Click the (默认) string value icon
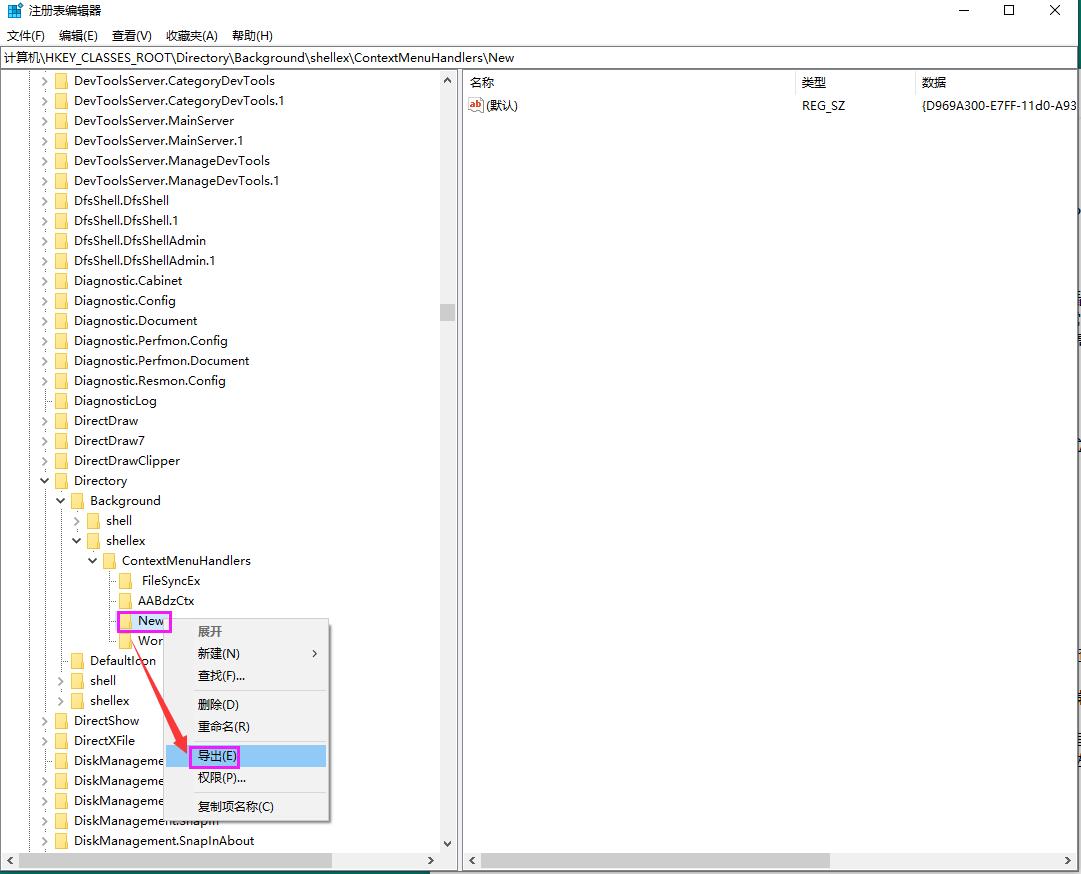The height and width of the screenshot is (874, 1081). coord(476,105)
